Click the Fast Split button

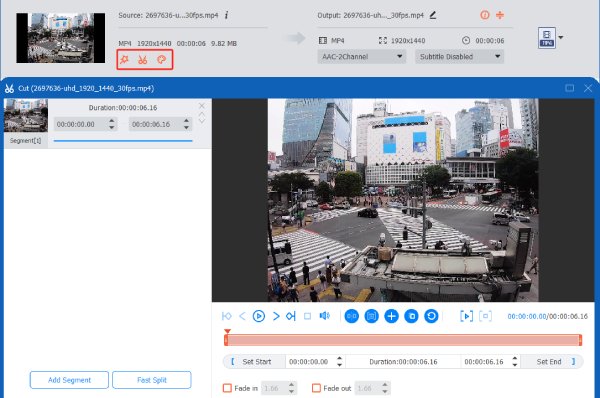(x=152, y=380)
